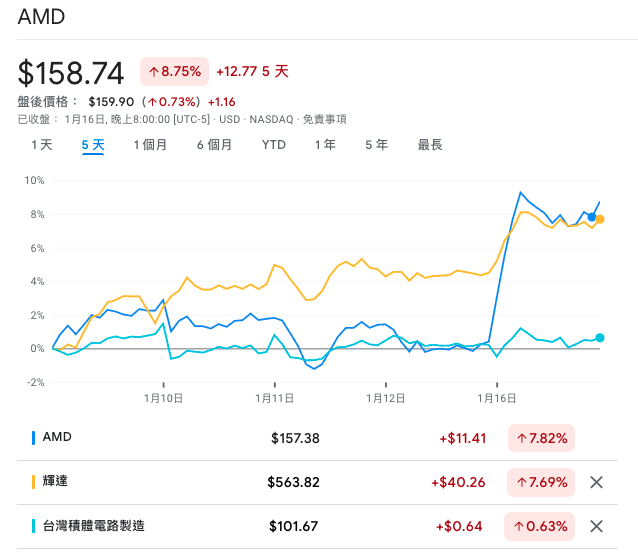Viewport: 638px width, 556px height.
Task: Click the 1月10日 axis date label
Action: pyautogui.click(x=163, y=398)
